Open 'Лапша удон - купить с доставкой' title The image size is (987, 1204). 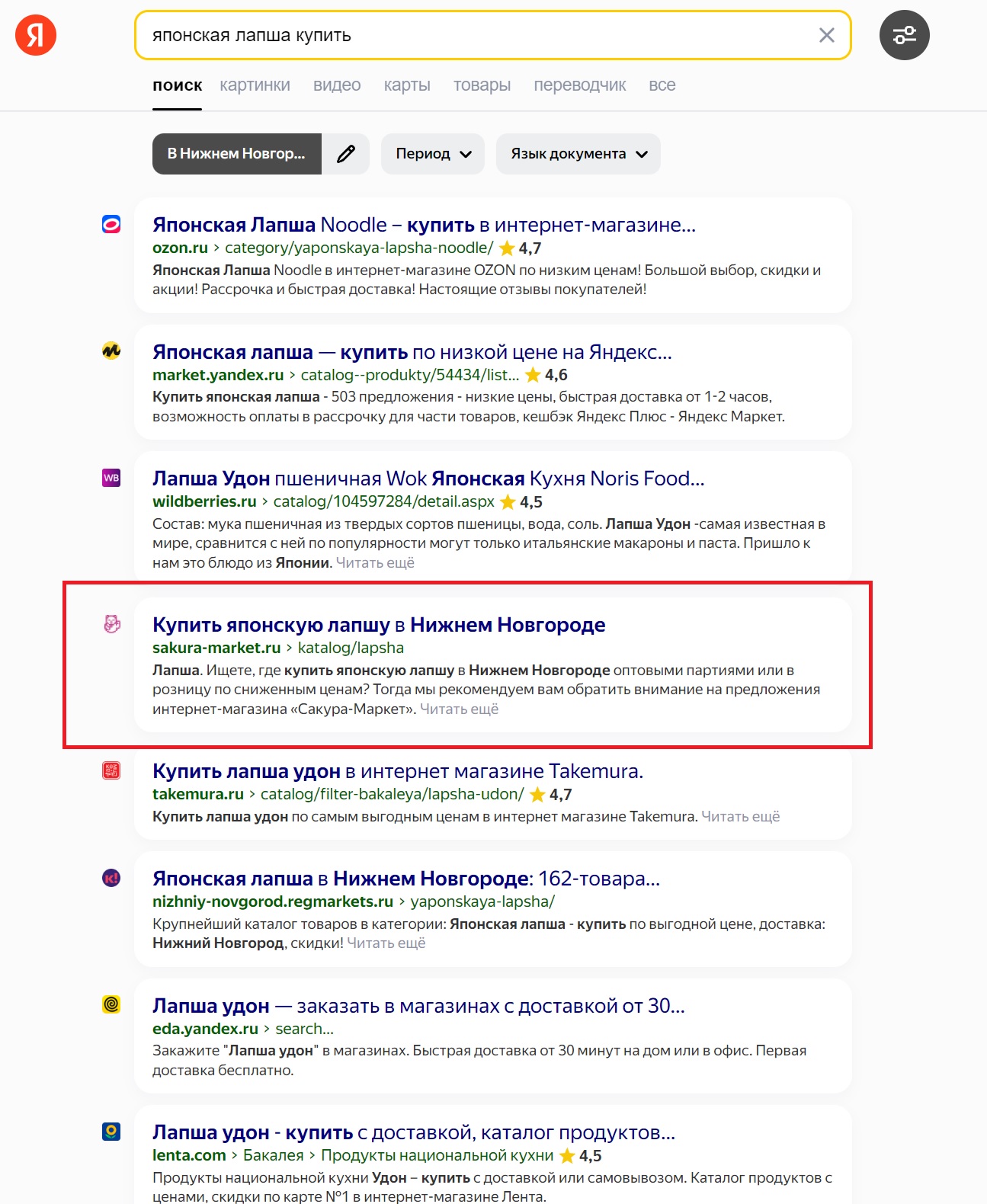(x=414, y=1132)
